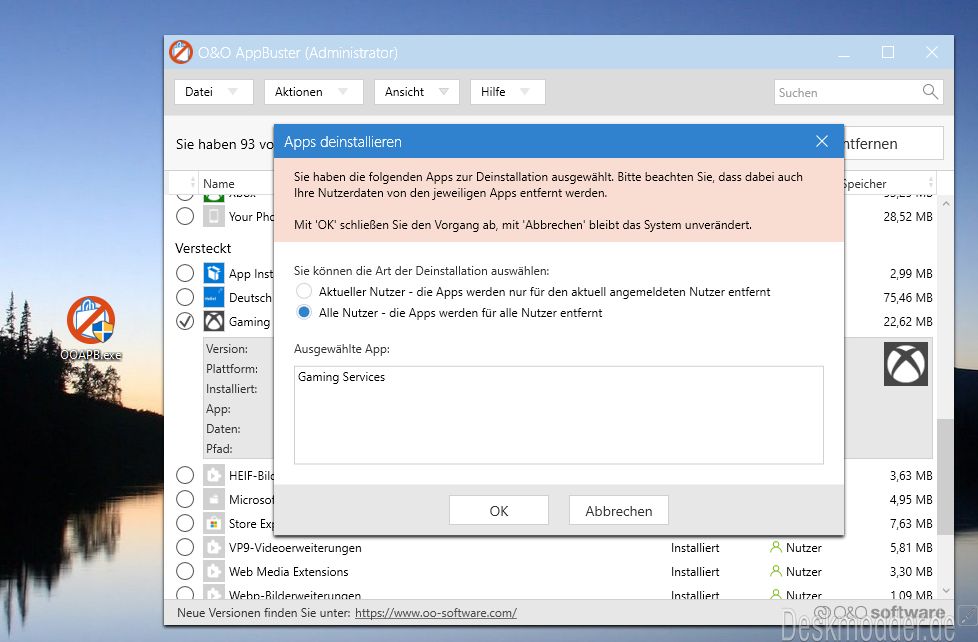Click the Web Media Extensions app icon
Viewport: 978px width, 642px height.
click(x=214, y=571)
